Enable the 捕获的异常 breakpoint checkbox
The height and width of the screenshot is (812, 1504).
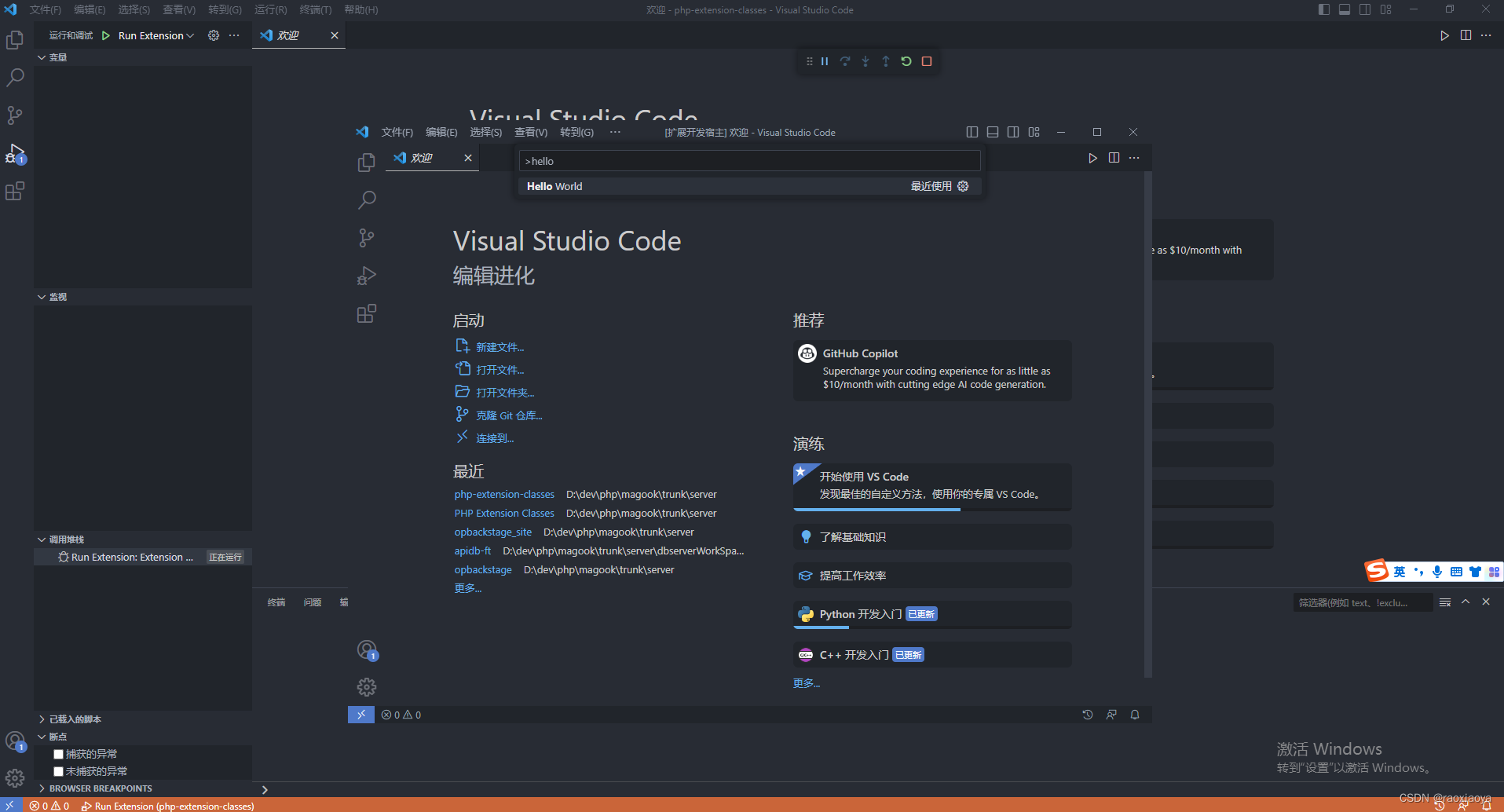(58, 754)
